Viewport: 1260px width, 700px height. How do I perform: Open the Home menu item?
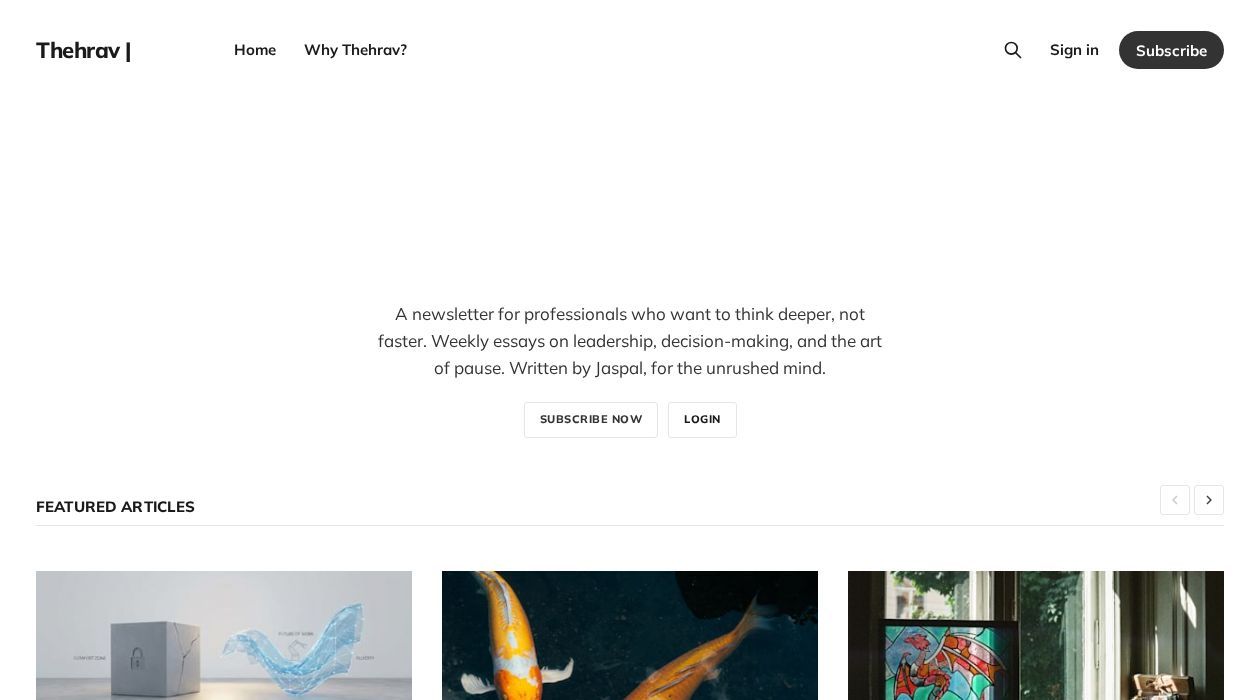tap(255, 50)
